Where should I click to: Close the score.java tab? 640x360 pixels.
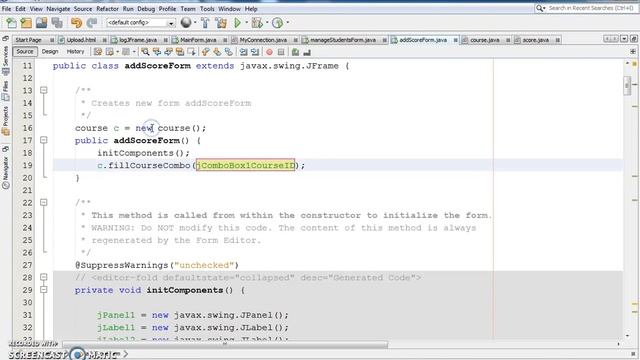pos(557,40)
